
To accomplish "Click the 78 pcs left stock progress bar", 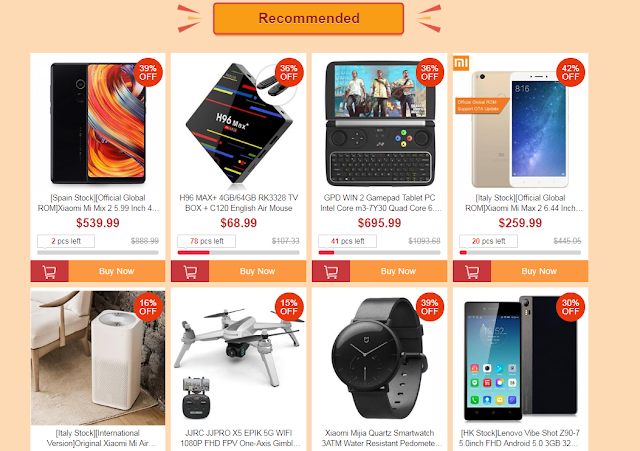I will coord(239,253).
